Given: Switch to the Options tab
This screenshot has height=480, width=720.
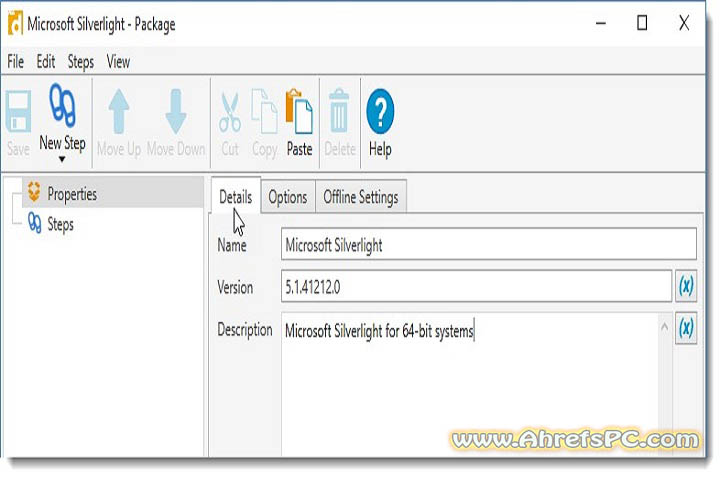Looking at the screenshot, I should [x=288, y=197].
